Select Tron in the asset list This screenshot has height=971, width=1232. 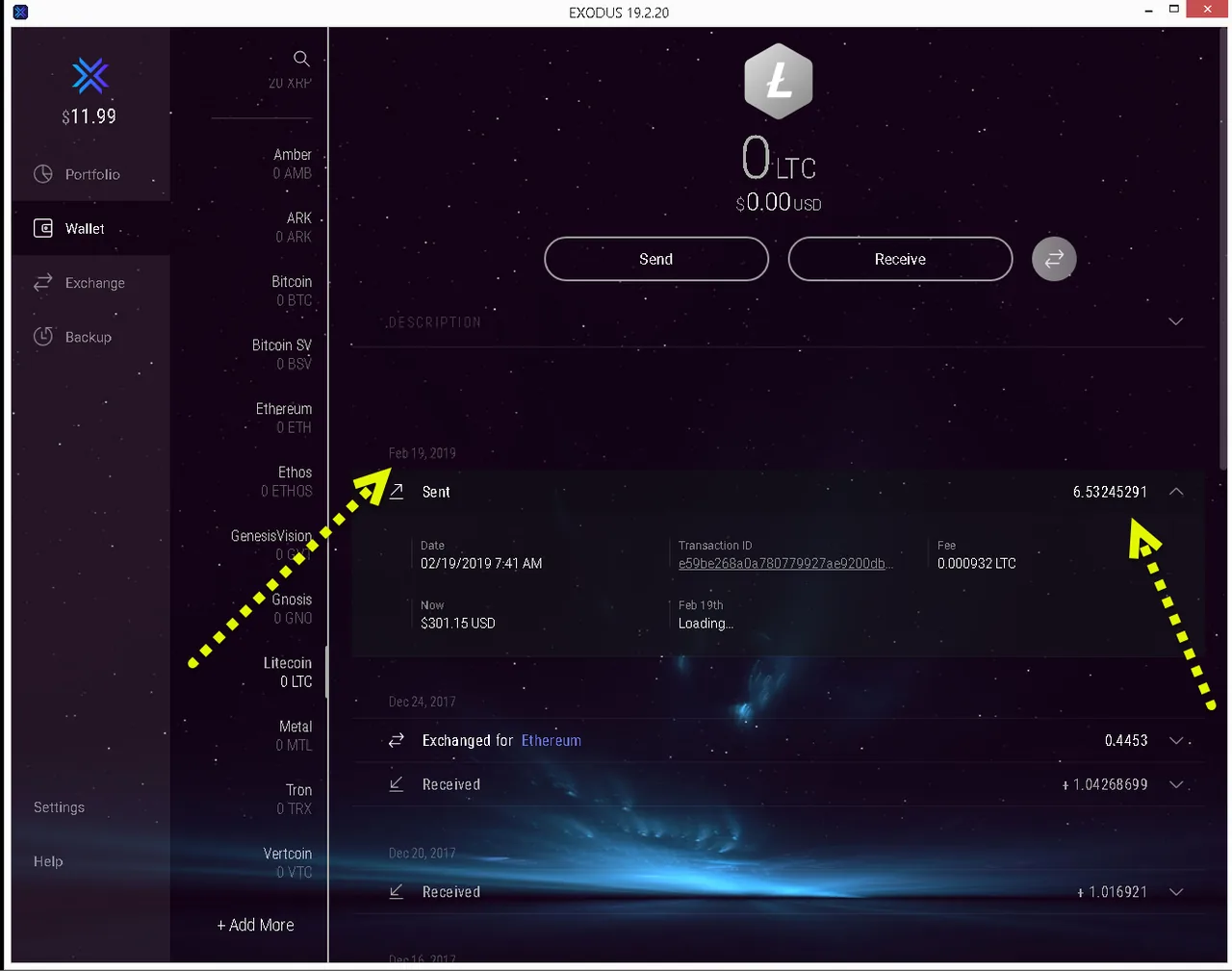coord(294,799)
